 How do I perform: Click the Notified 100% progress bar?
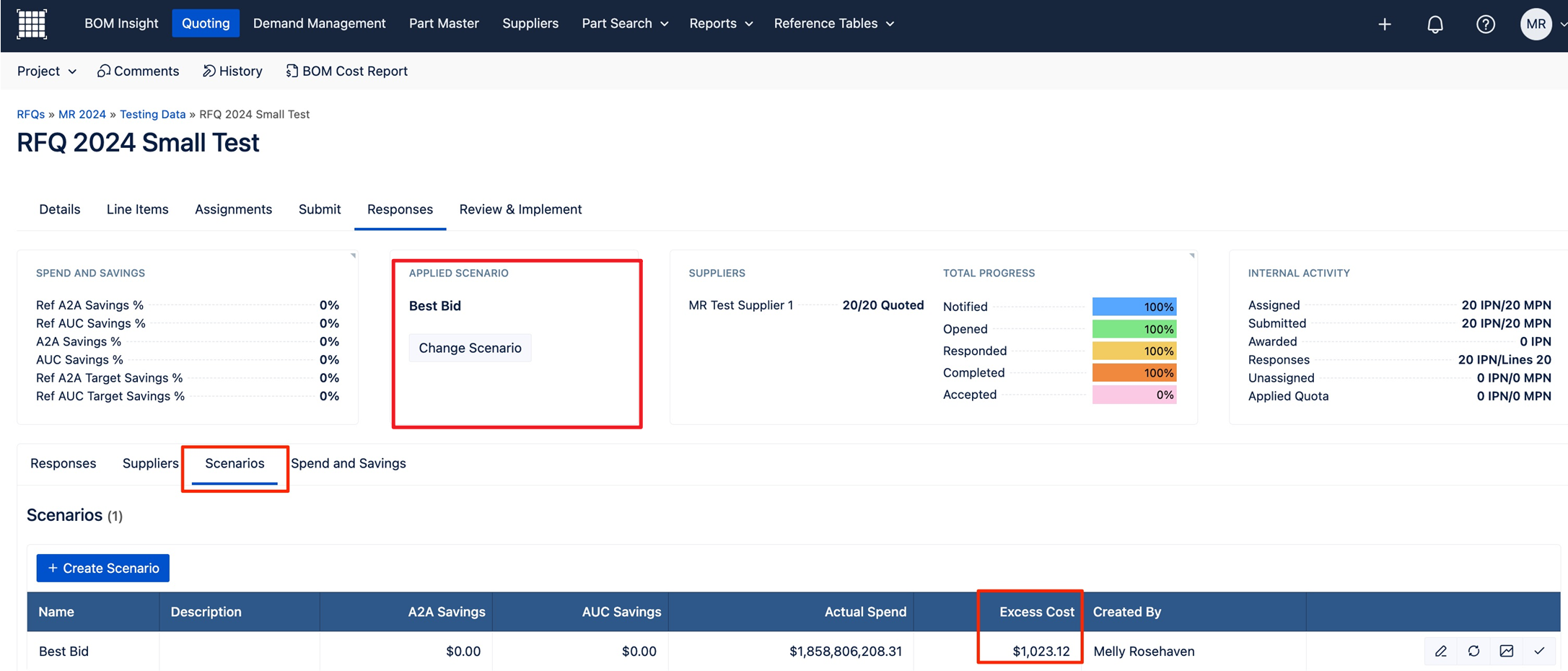coord(1134,307)
